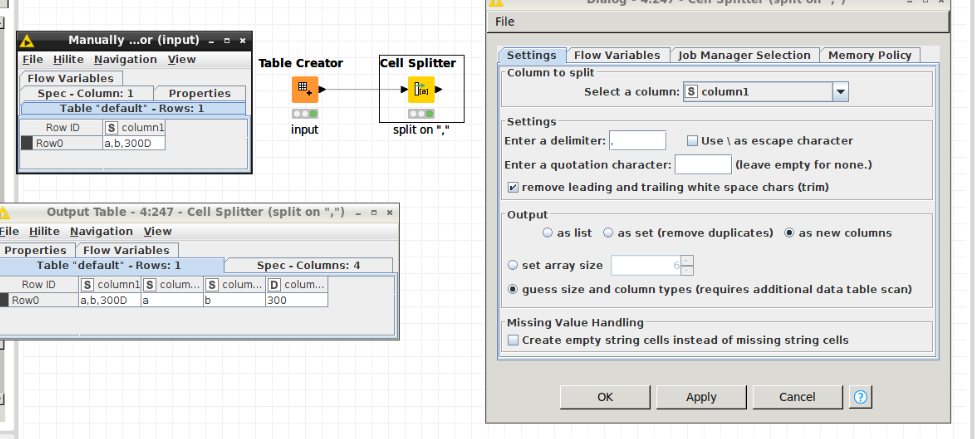Switch to Job Manager Selection tab
The width and height of the screenshot is (975, 439).
[744, 55]
